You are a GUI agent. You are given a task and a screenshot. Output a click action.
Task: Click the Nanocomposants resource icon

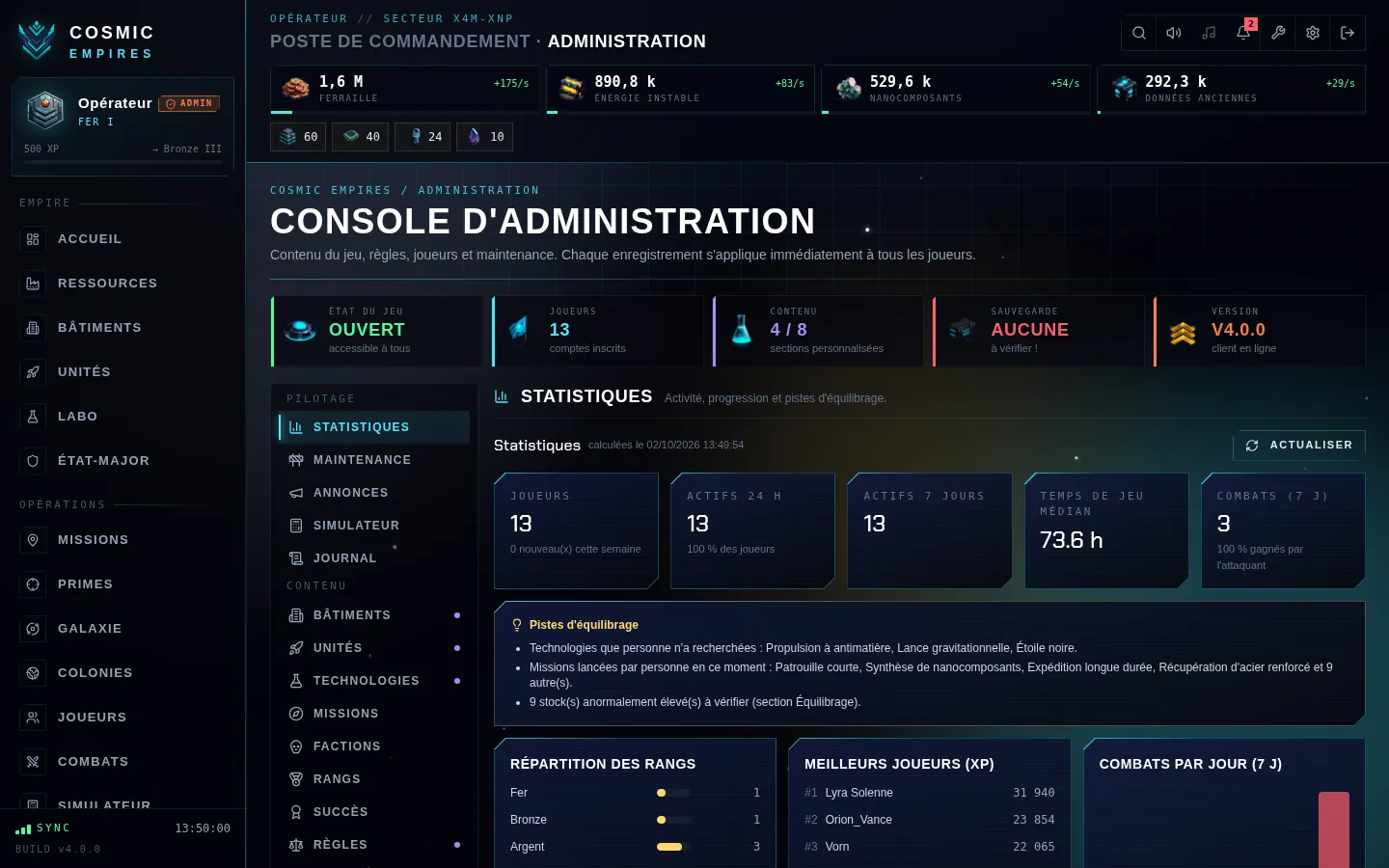click(848, 89)
